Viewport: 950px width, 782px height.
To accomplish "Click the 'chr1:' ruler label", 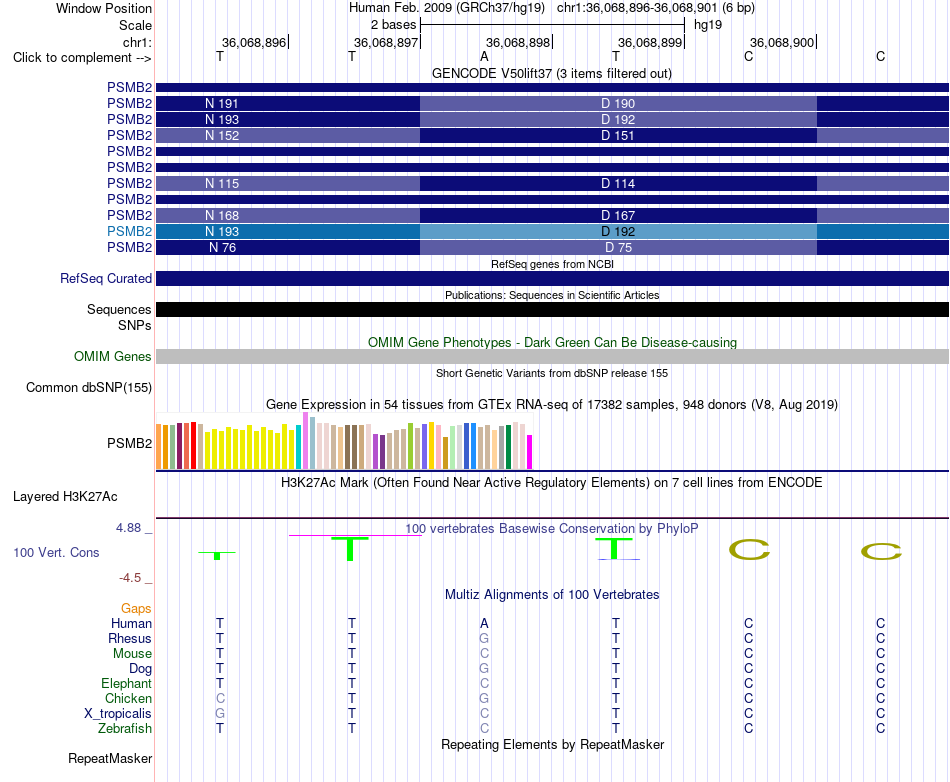I will coord(137,42).
